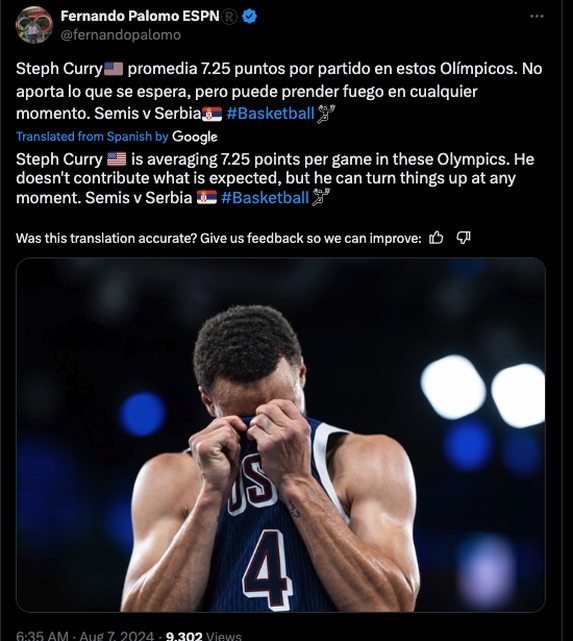Click the Serbia flag emoji in the Spanish tweet
The width and height of the screenshot is (573, 641).
click(x=212, y=114)
